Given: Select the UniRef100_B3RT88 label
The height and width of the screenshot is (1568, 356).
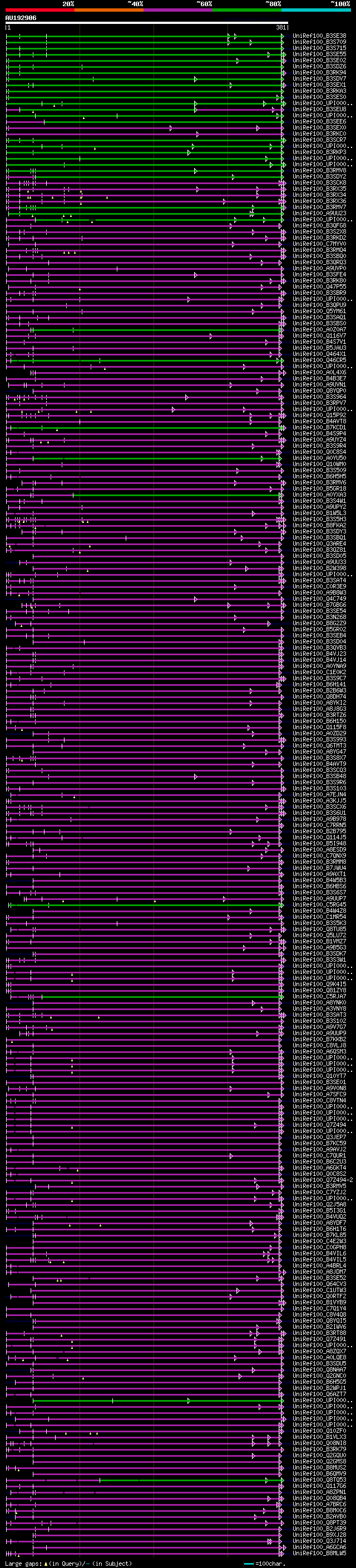Looking at the screenshot, I should [319, 1334].
